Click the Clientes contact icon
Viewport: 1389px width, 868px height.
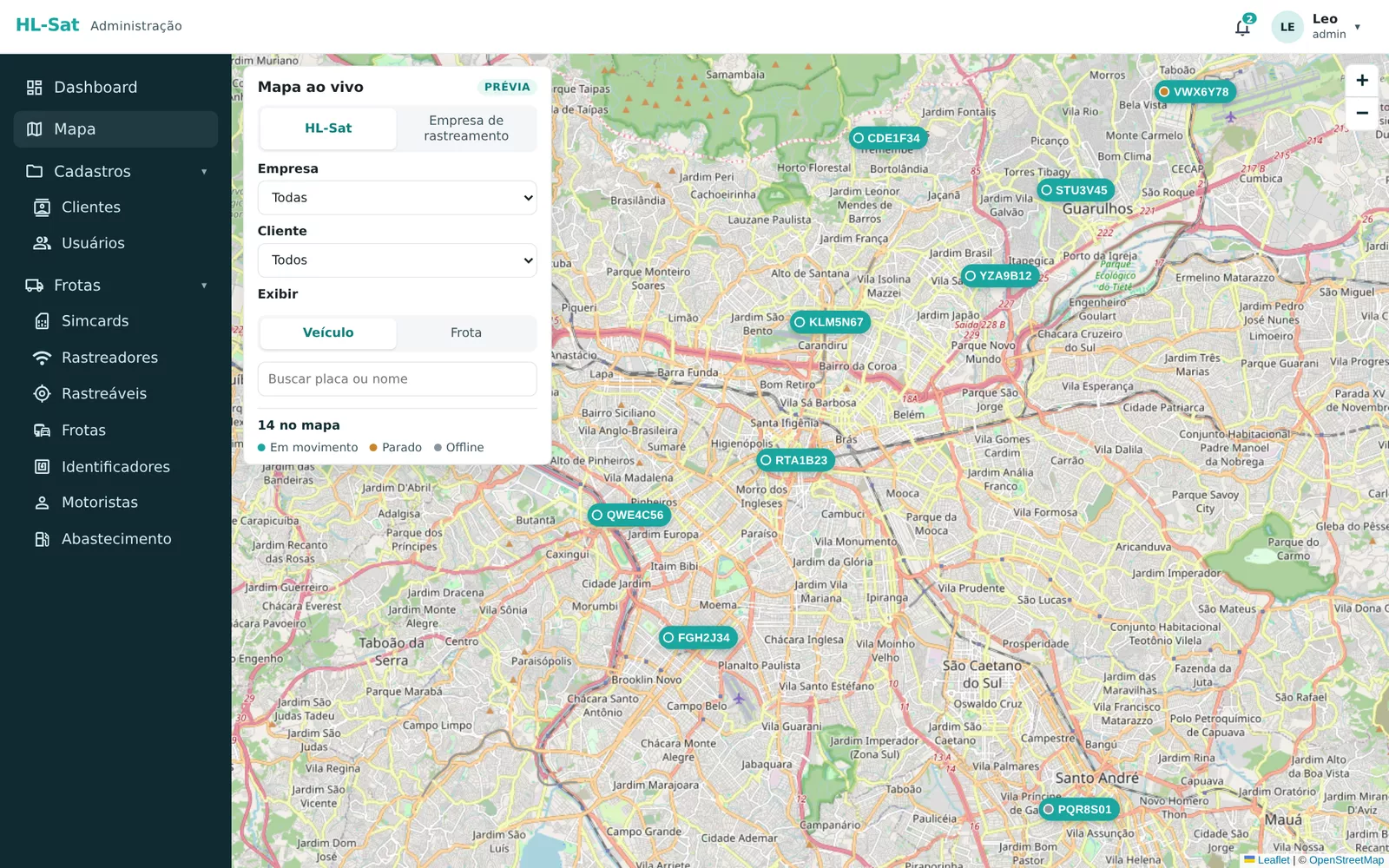42,207
